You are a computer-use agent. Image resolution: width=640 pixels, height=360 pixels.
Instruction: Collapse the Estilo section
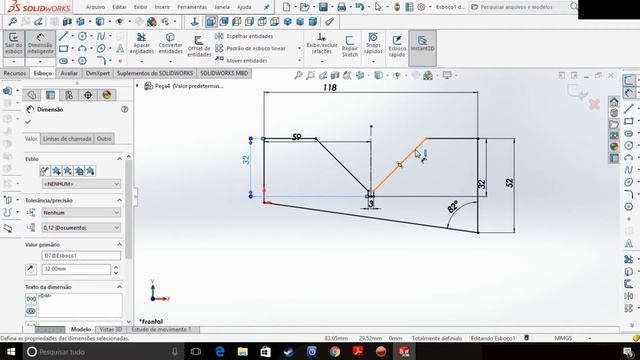tap(119, 159)
